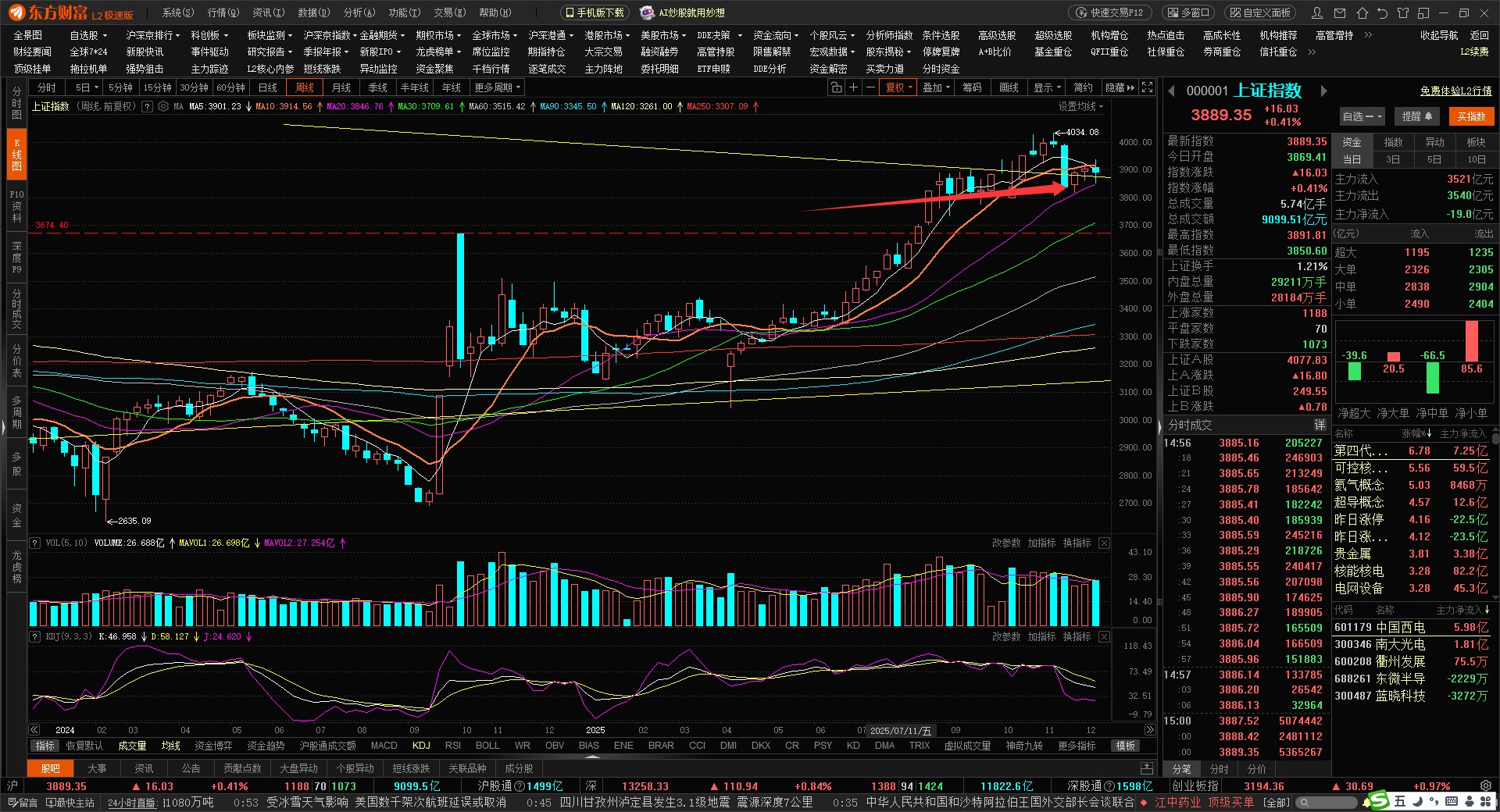
Task: Click the 买指数 button
Action: [1471, 116]
